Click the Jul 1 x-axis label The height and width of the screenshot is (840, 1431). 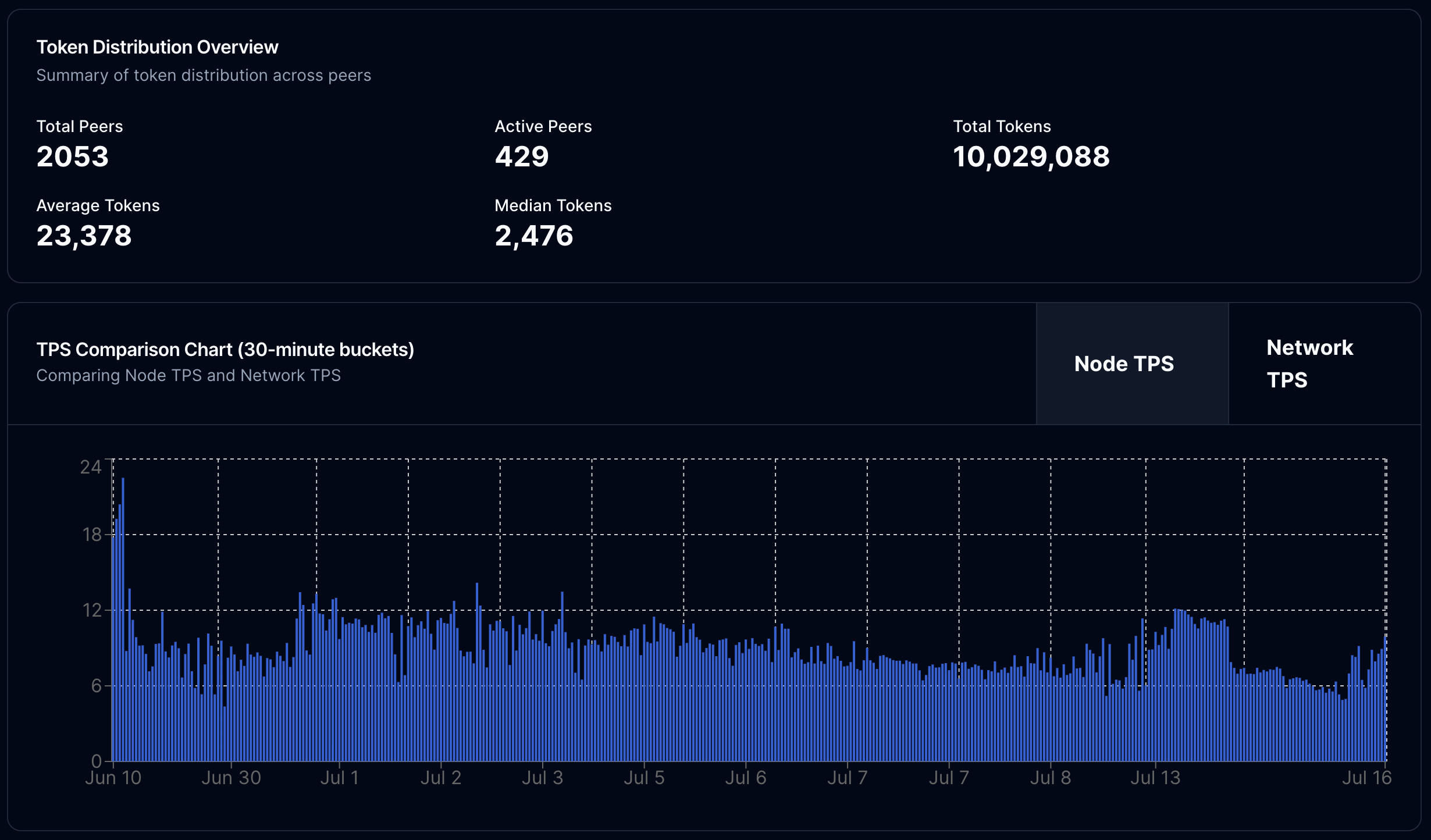point(340,778)
